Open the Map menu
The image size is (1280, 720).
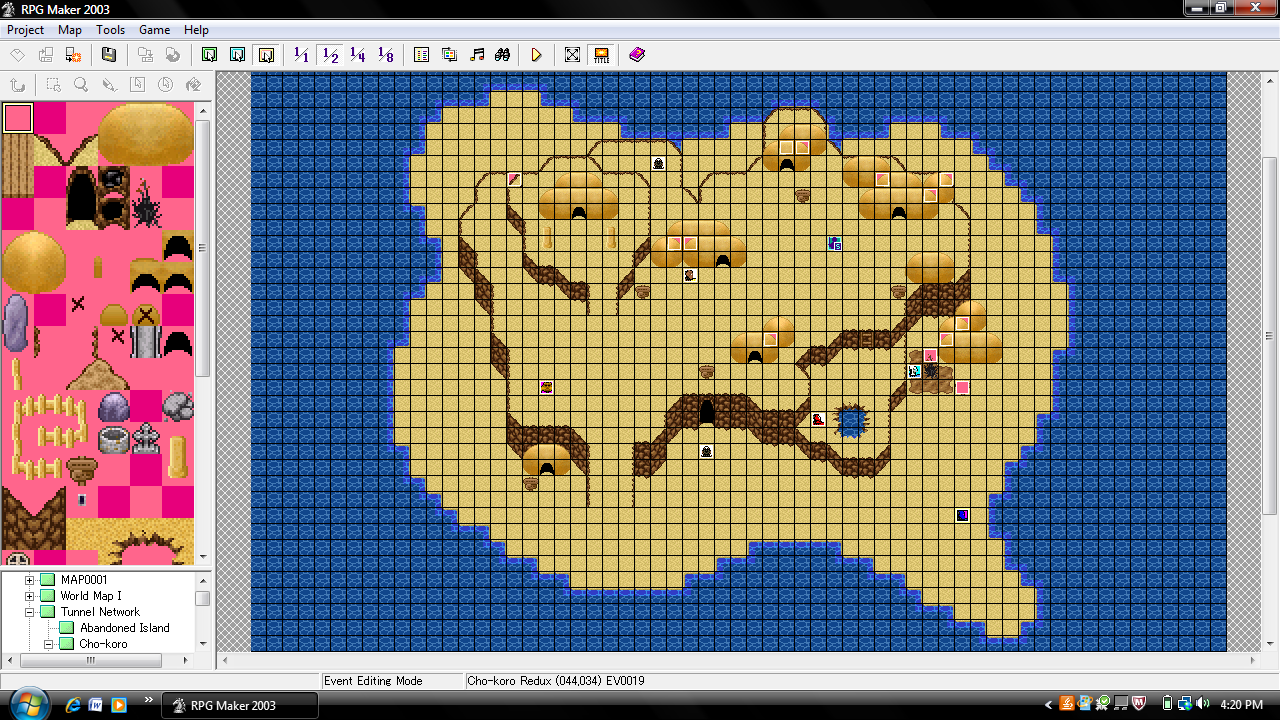tap(70, 30)
